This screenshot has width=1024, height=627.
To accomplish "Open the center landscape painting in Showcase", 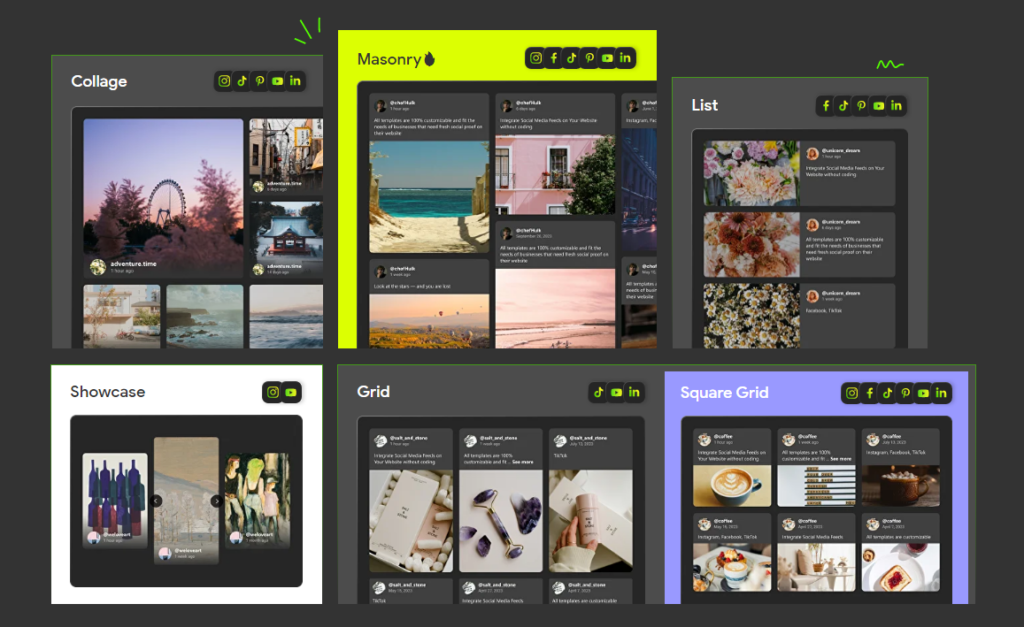I will (x=186, y=500).
